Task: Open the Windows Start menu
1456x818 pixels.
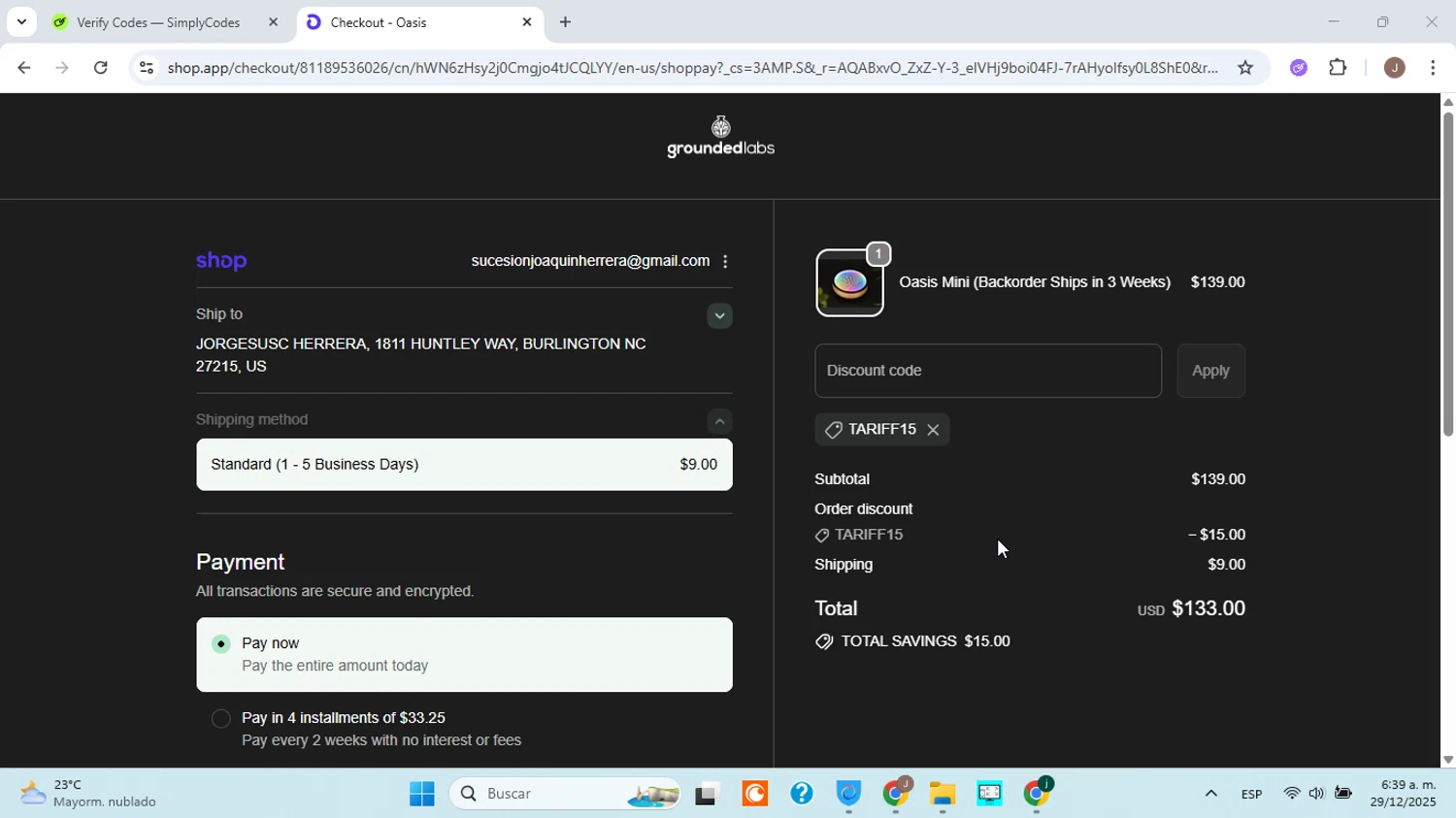Action: (x=422, y=795)
